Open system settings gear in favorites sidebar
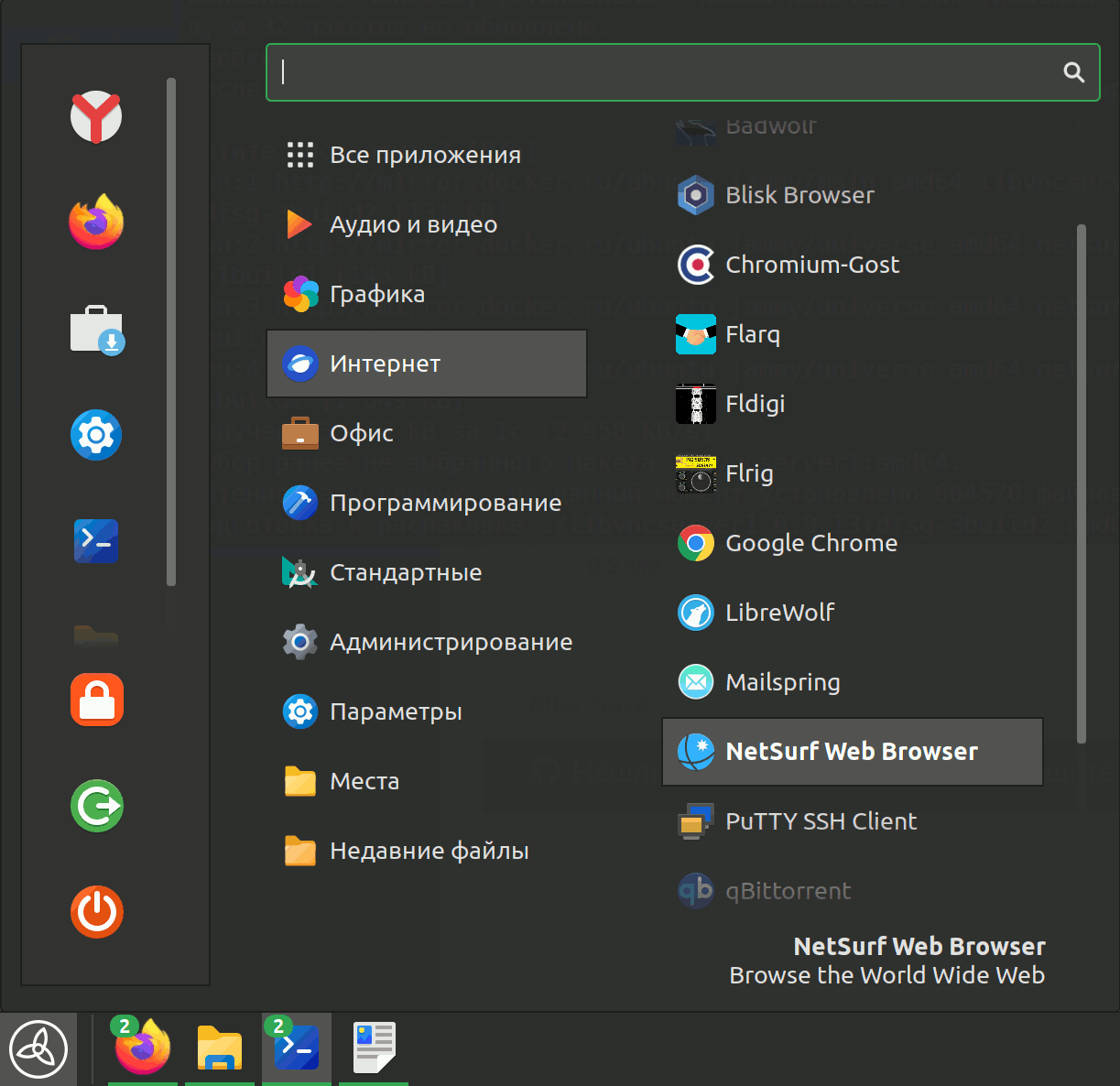Screen dimensions: 1120x1086 [96, 435]
